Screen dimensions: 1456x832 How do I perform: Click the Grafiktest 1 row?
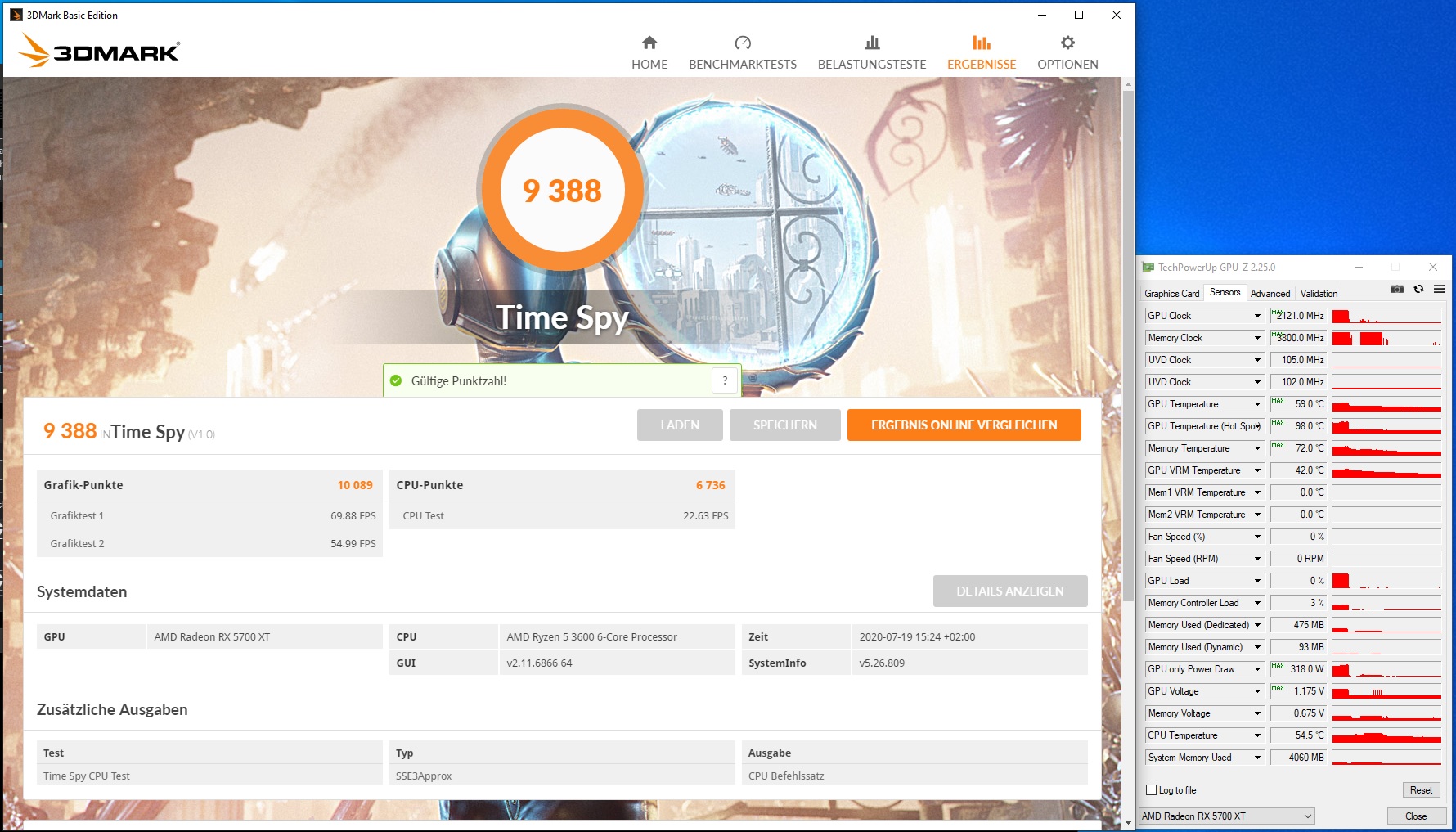(x=209, y=515)
